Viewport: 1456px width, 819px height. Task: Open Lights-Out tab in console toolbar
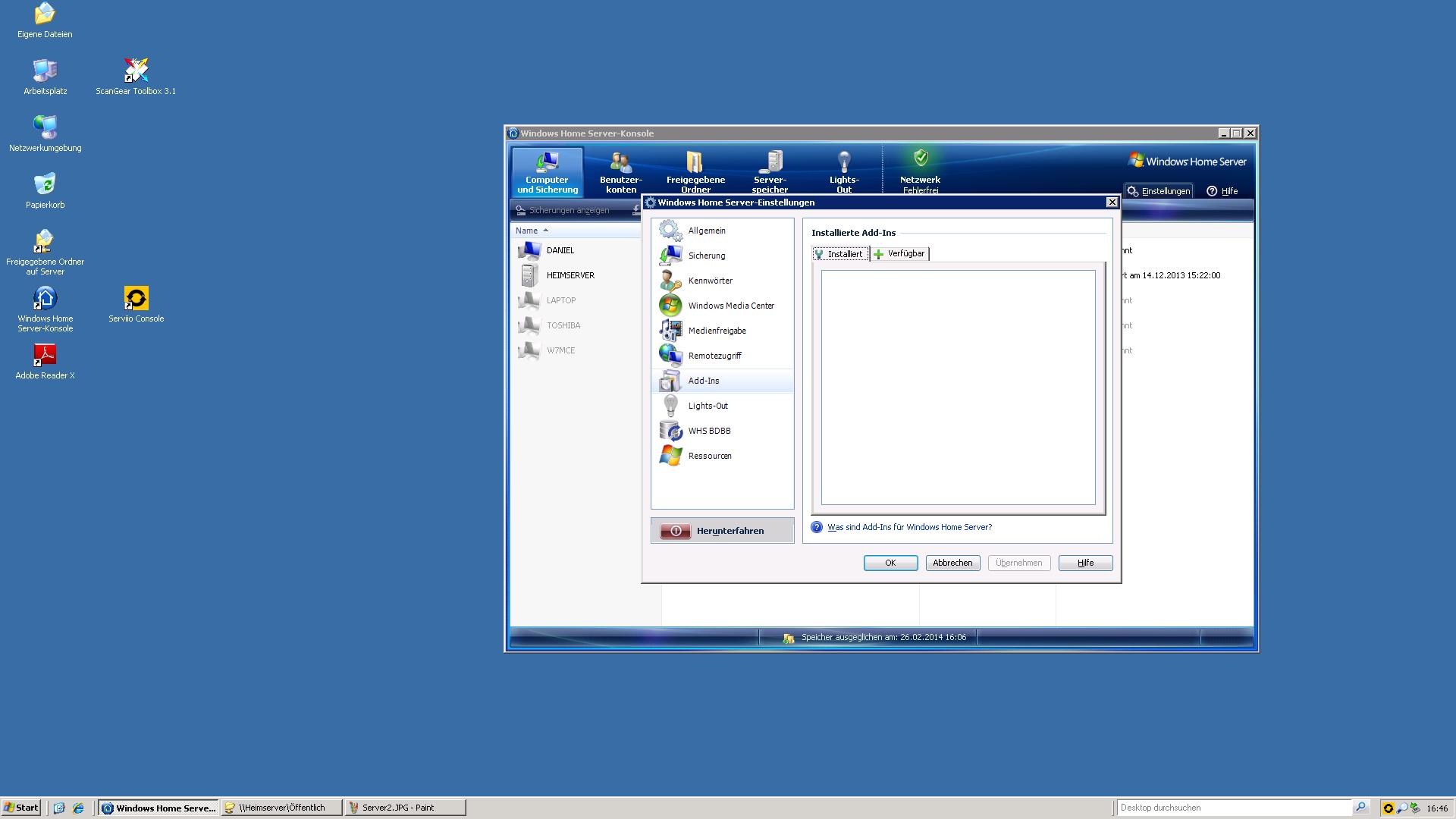coord(844,172)
